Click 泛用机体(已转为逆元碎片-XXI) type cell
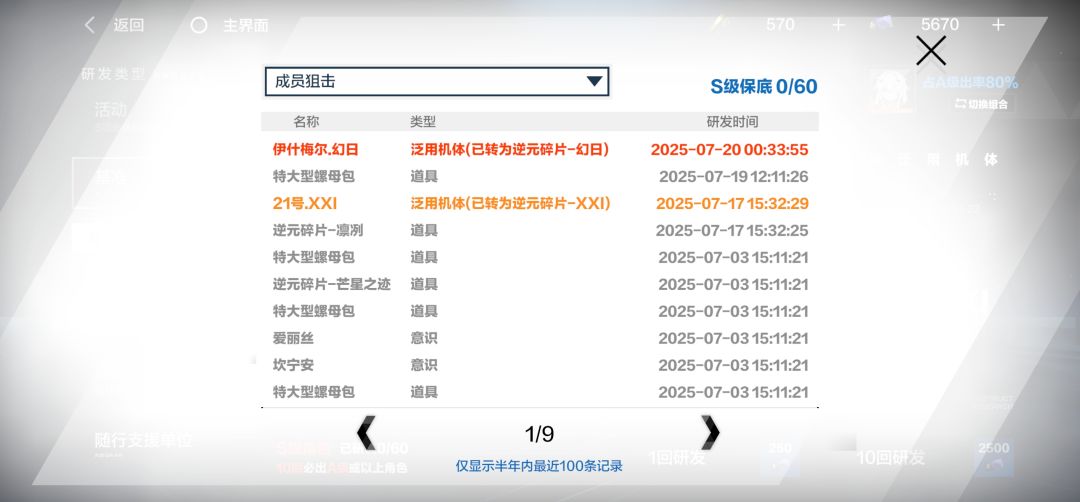Screen dimensions: 1080x502 (x=510, y=204)
